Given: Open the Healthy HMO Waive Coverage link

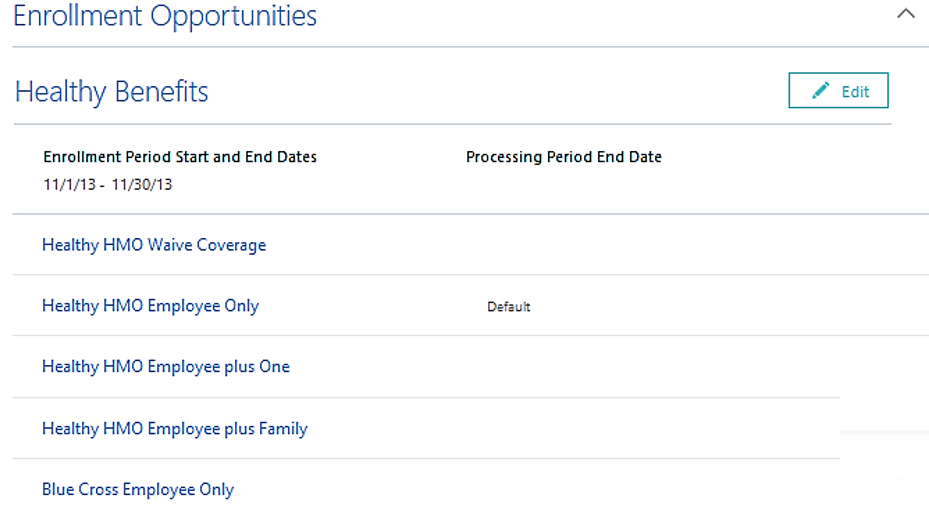Looking at the screenshot, I should (x=154, y=245).
